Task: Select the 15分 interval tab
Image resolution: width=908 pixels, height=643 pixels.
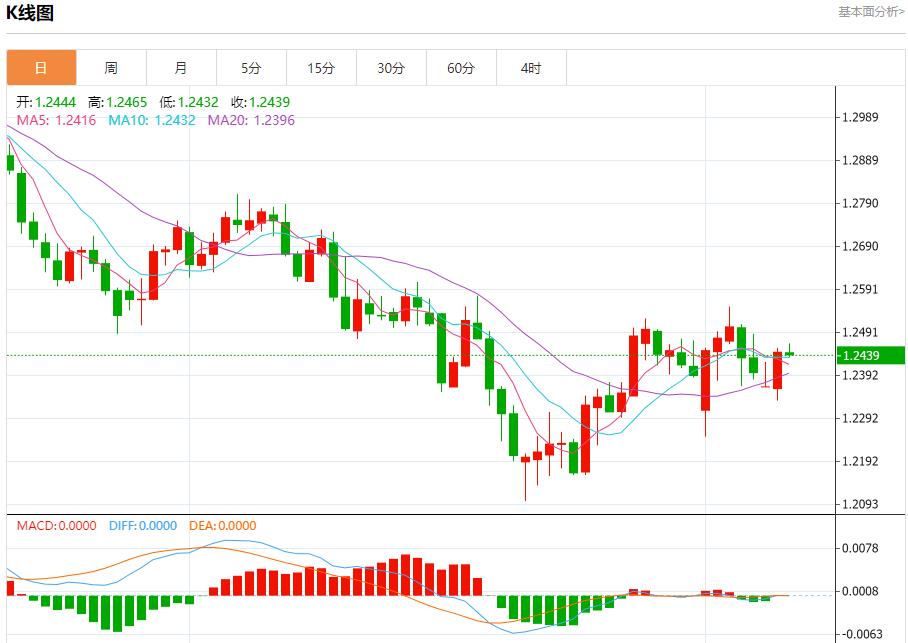Action: [x=321, y=68]
